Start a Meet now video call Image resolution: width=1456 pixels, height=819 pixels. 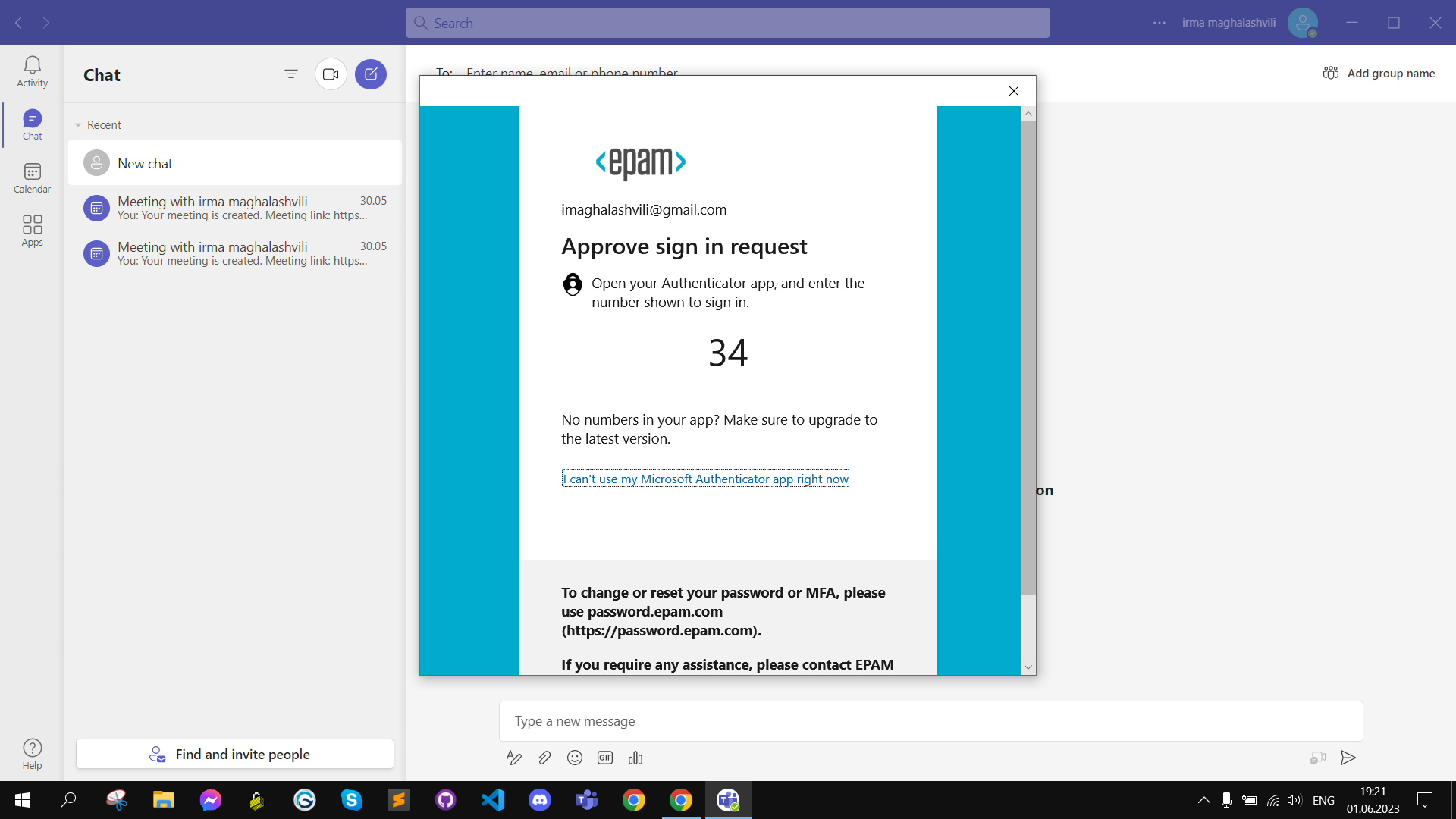(331, 74)
